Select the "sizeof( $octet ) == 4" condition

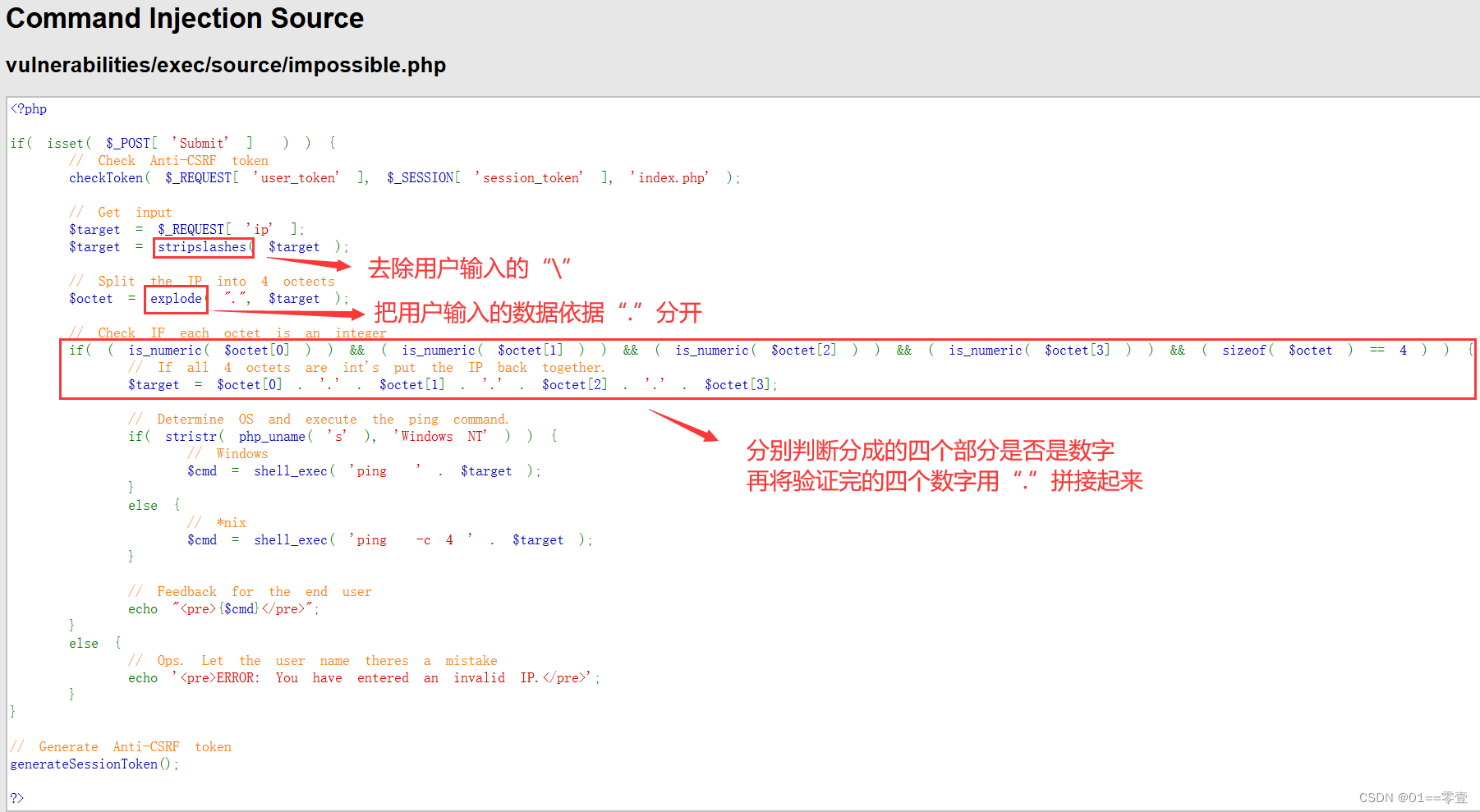[1314, 351]
